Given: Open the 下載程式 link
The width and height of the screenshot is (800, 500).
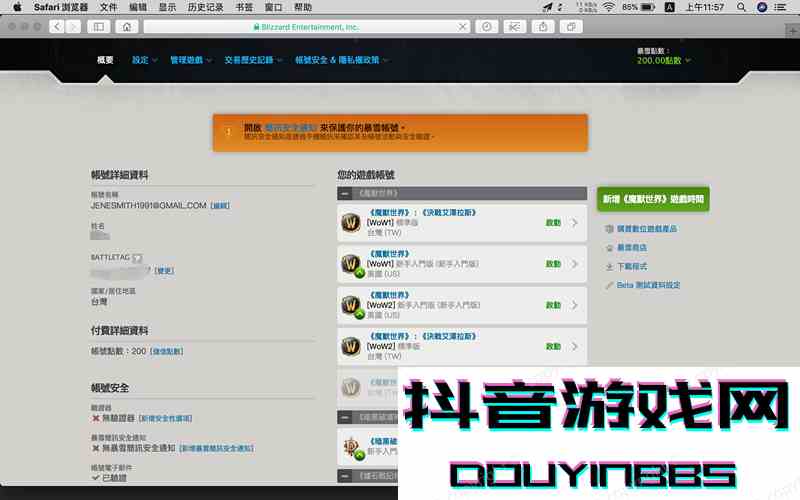Looking at the screenshot, I should tap(632, 267).
